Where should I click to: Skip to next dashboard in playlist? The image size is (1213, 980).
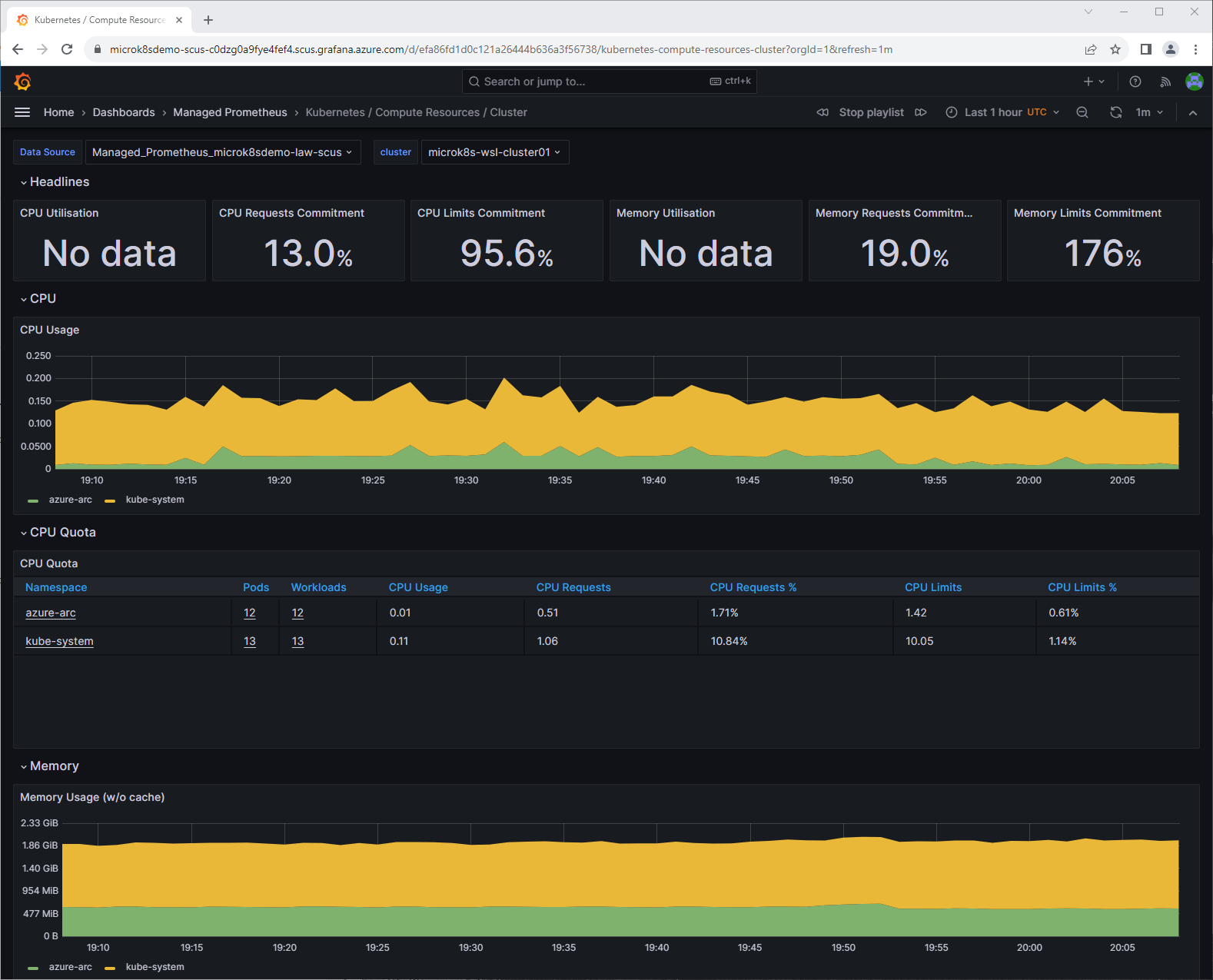921,112
